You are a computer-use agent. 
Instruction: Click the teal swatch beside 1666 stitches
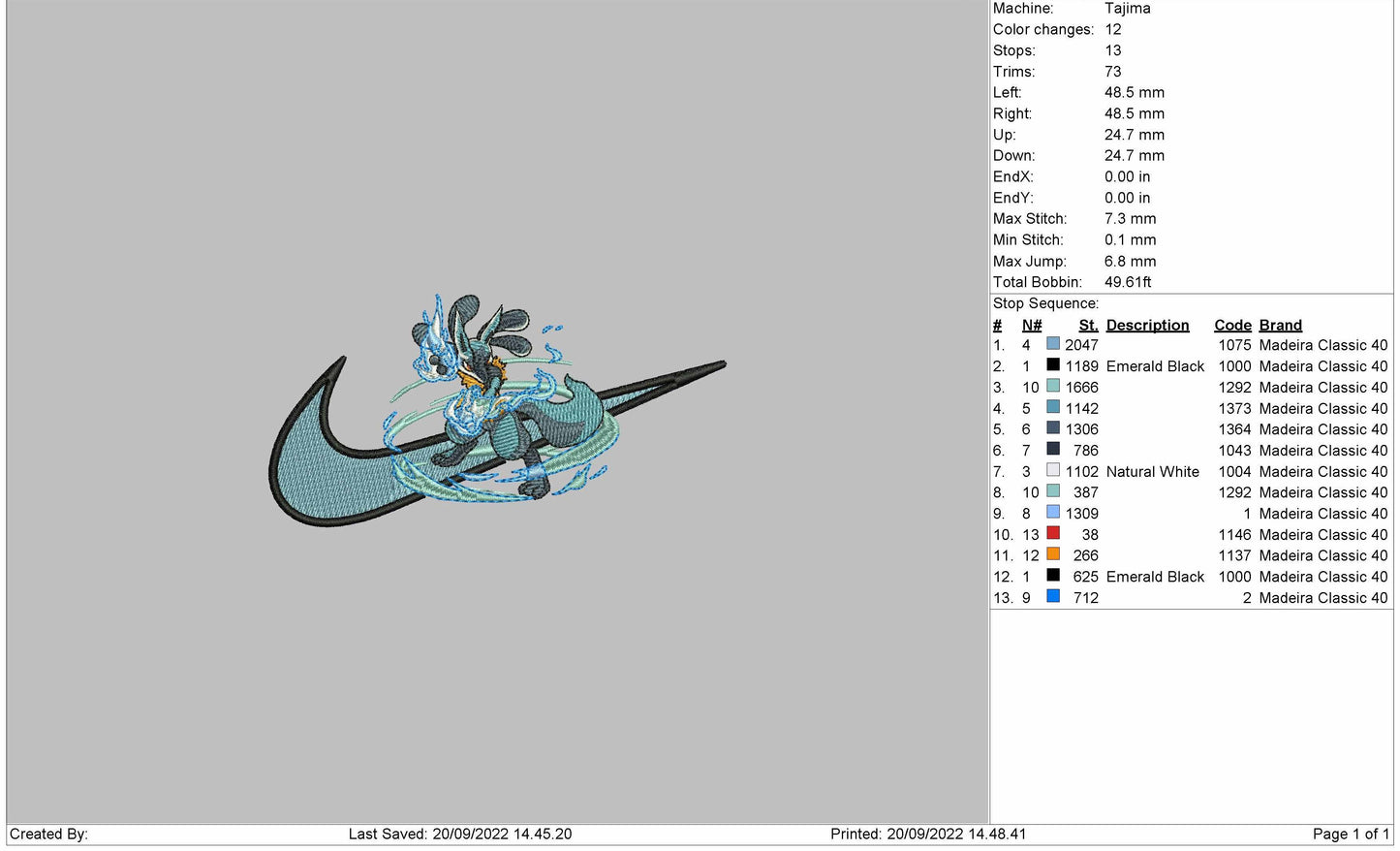1053,387
